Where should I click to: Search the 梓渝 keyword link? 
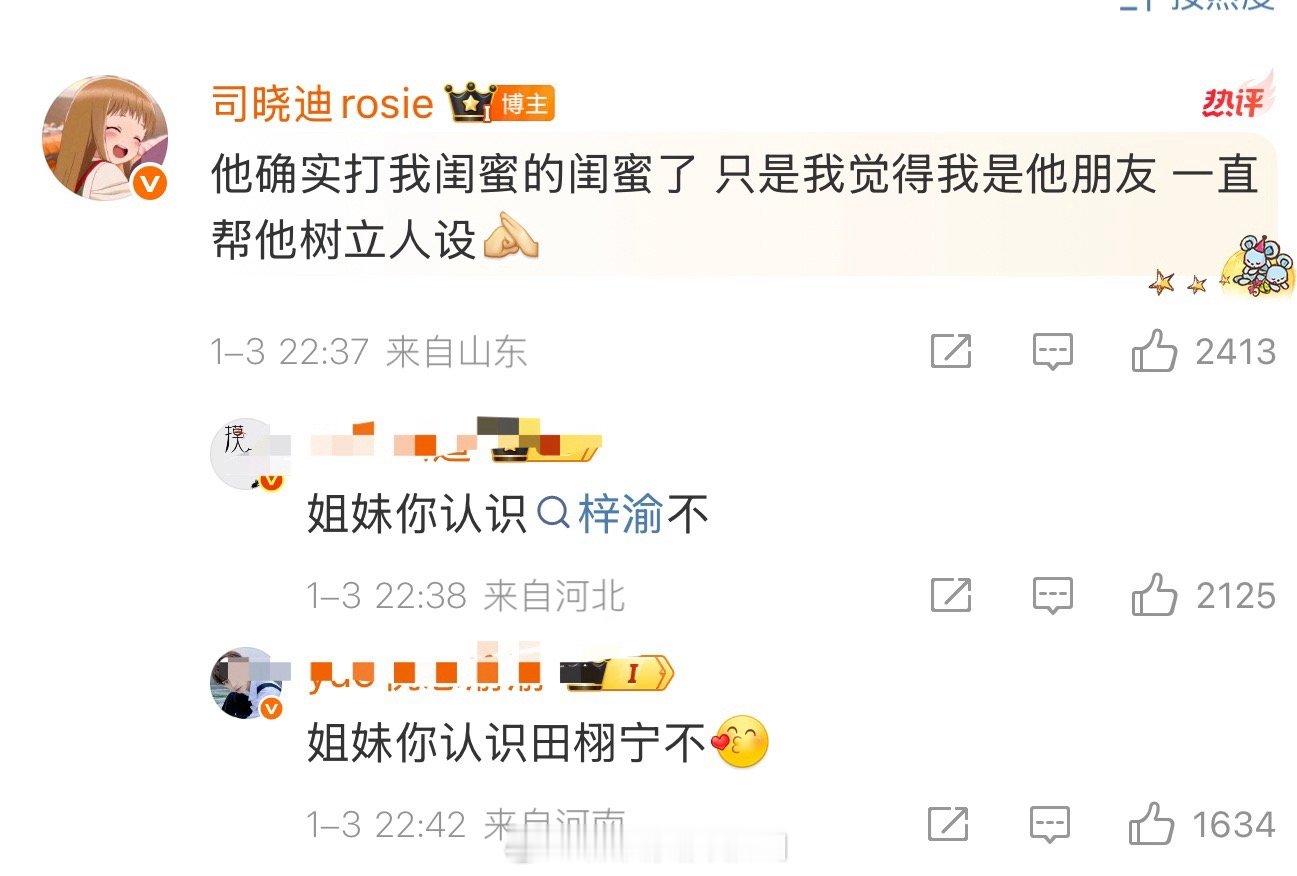(600, 516)
